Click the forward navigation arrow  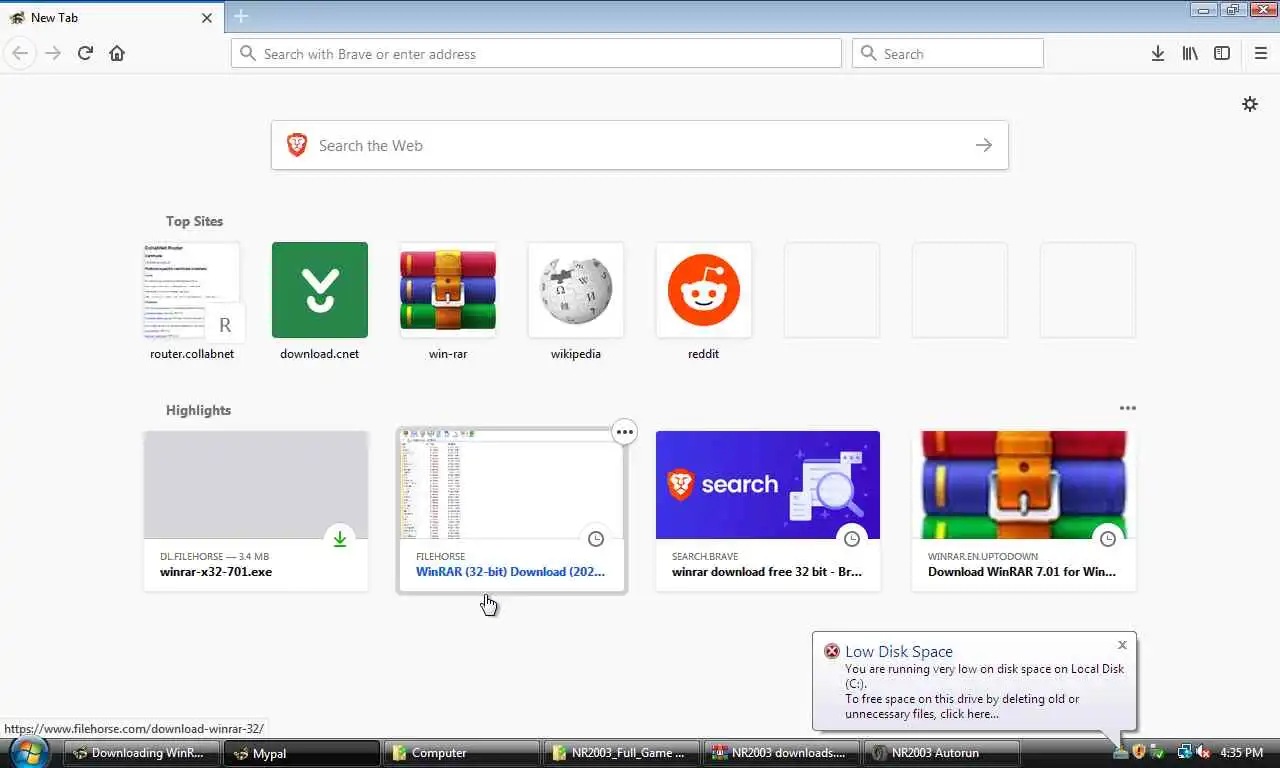(x=53, y=54)
